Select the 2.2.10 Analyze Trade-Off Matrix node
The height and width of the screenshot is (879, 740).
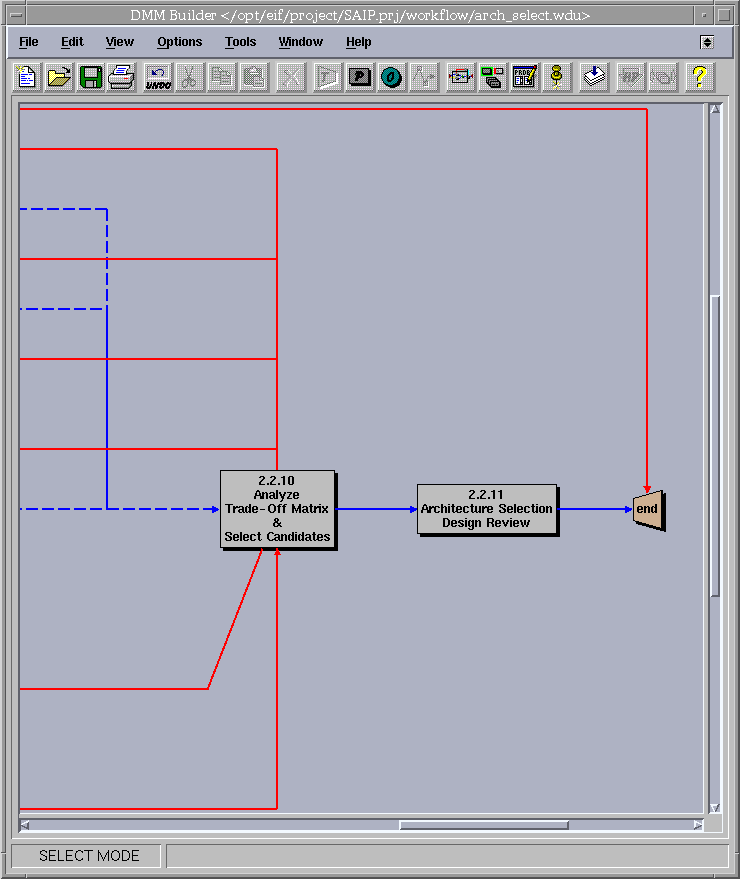277,509
